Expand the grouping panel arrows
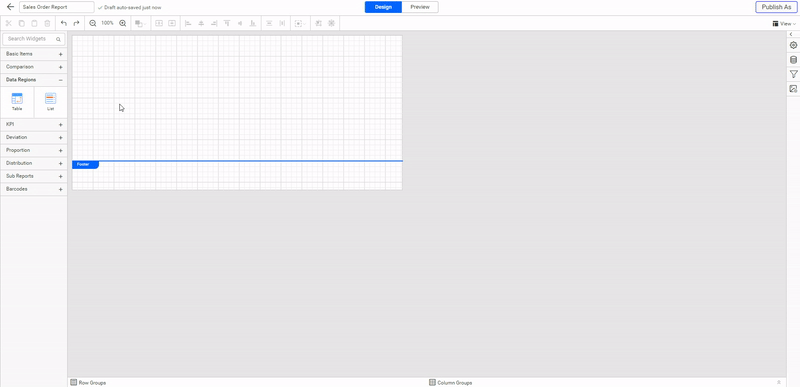Image resolution: width=800 pixels, height=387 pixels. click(x=779, y=382)
